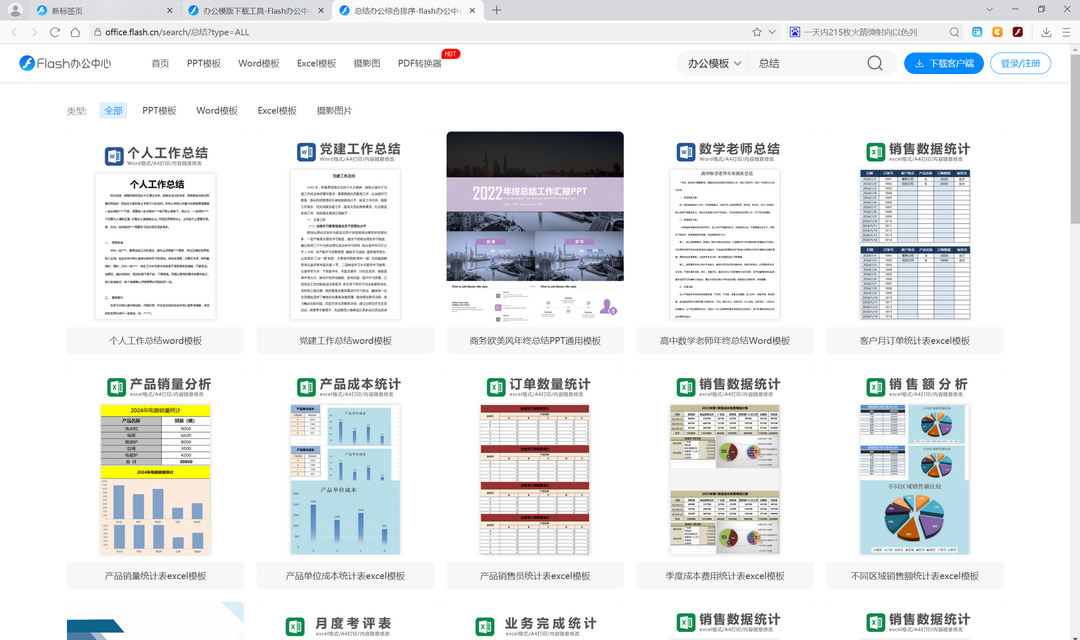Click the orange extension icon in the toolbar
Image resolution: width=1080 pixels, height=640 pixels.
(x=996, y=31)
